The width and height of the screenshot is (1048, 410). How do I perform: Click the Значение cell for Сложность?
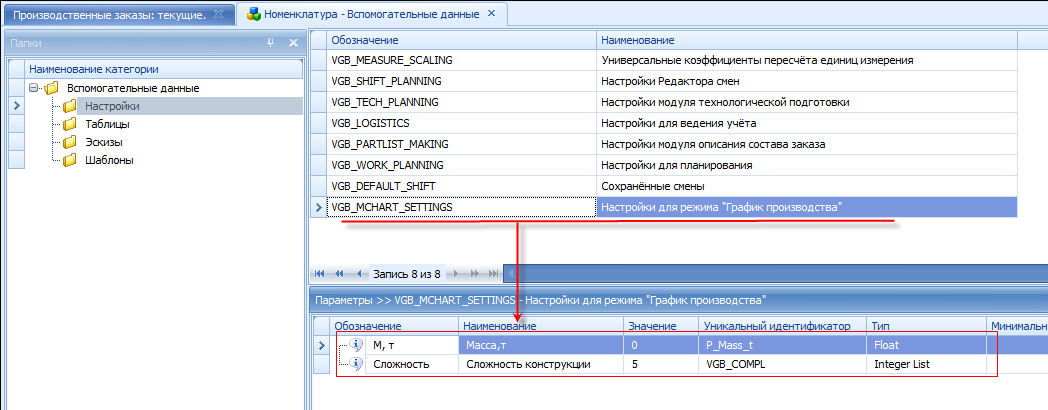tap(658, 364)
